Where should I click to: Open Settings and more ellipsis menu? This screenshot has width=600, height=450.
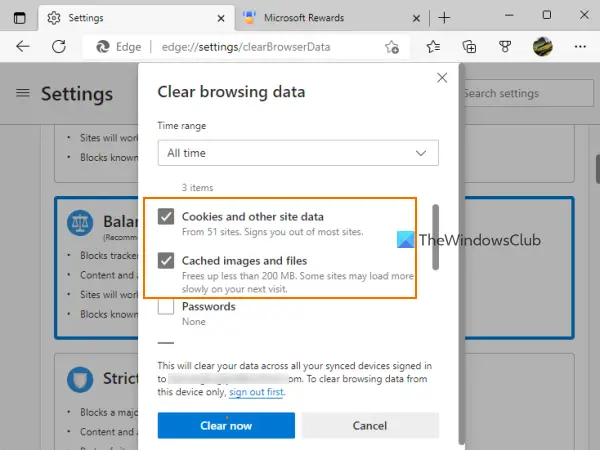[580, 47]
